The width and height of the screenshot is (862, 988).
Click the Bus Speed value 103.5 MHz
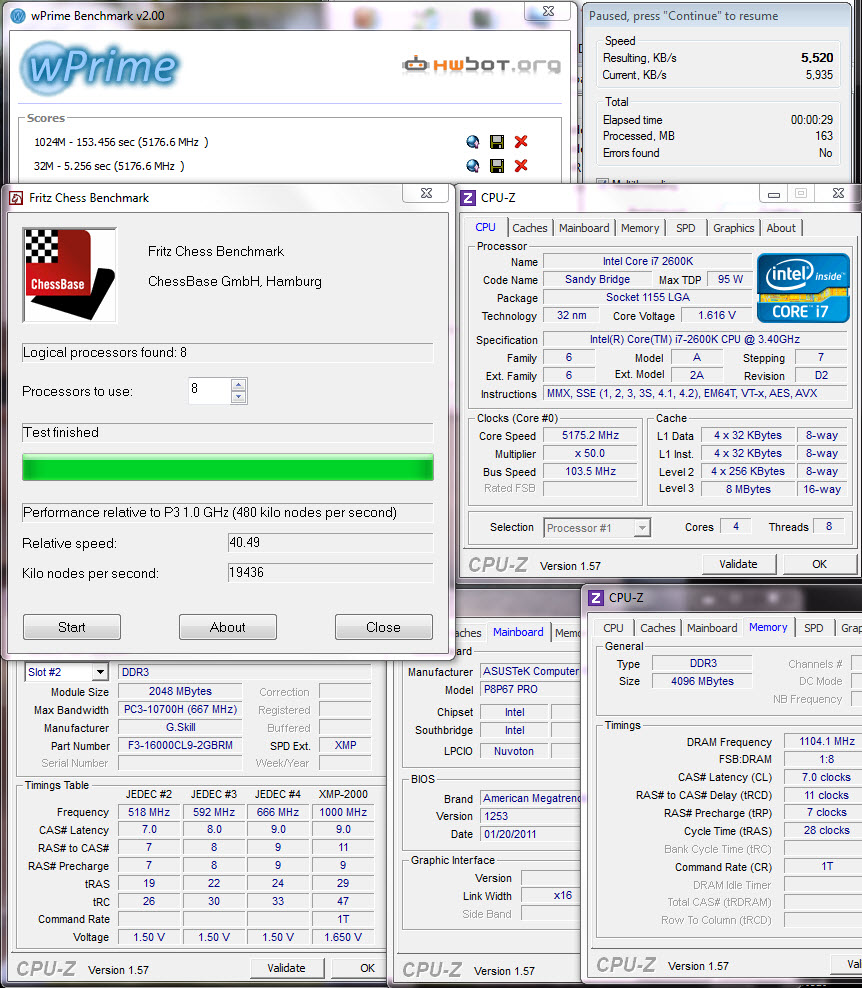(590, 471)
